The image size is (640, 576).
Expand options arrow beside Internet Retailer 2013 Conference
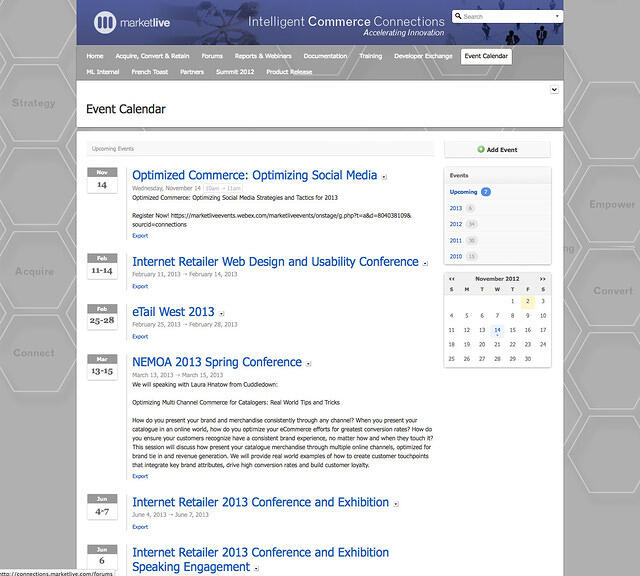[x=396, y=504]
